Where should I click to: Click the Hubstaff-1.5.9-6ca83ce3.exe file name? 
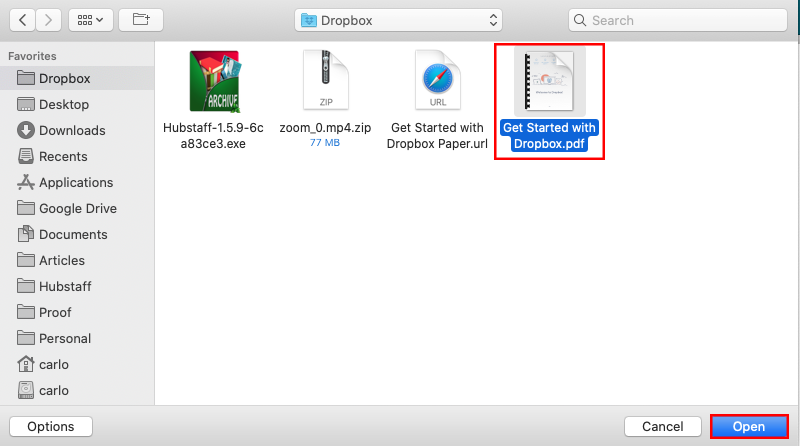click(213, 136)
